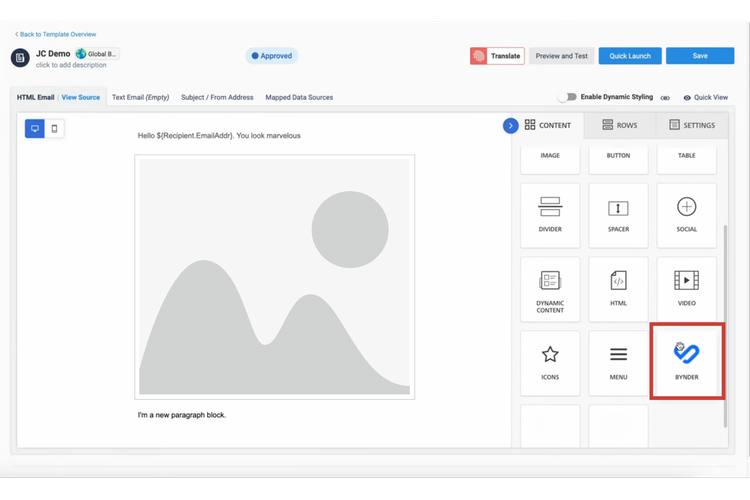Image resolution: width=750 pixels, height=500 pixels.
Task: Select the Image content tile
Action: [550, 159]
